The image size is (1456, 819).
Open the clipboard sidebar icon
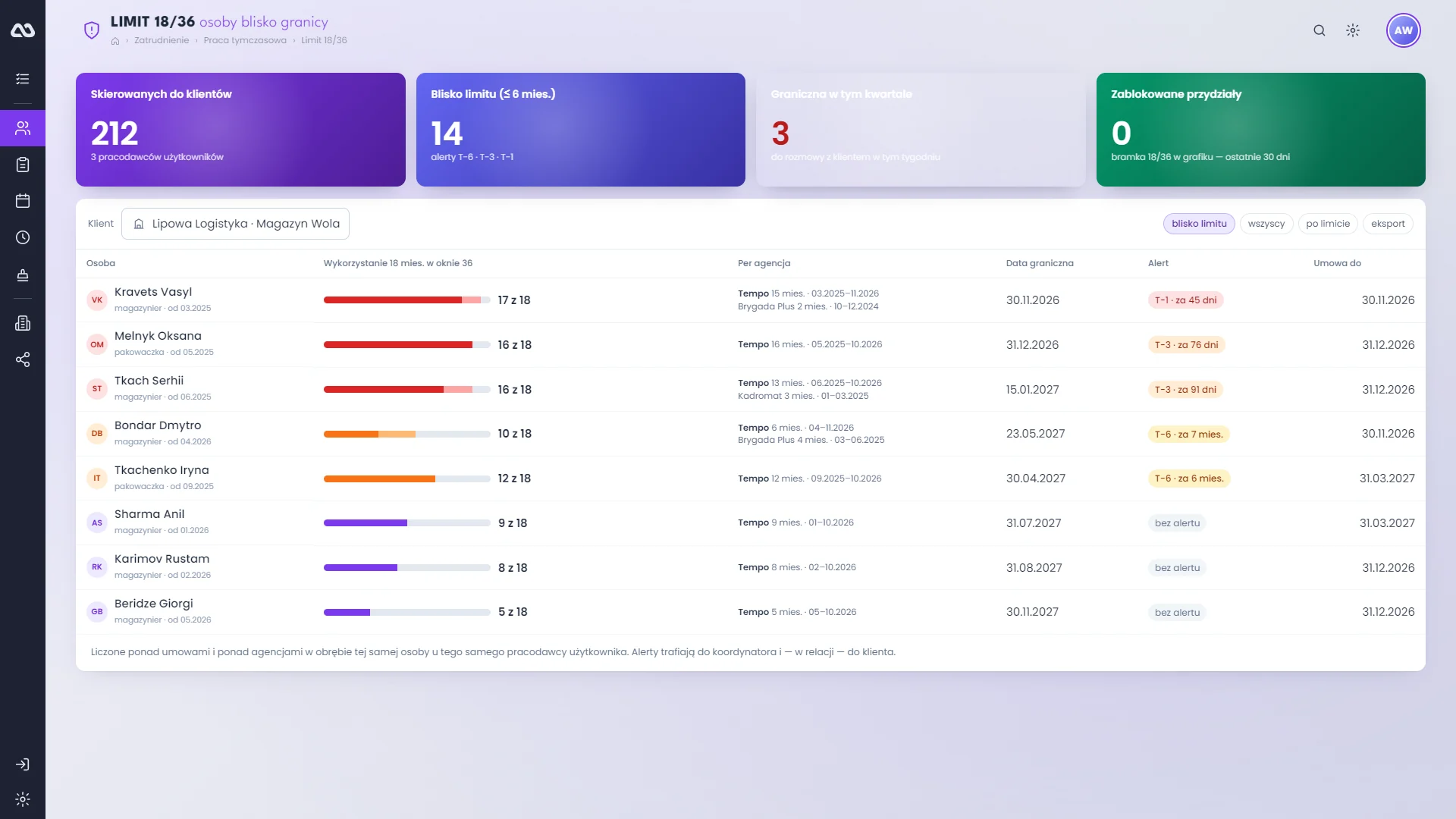pyautogui.click(x=23, y=165)
